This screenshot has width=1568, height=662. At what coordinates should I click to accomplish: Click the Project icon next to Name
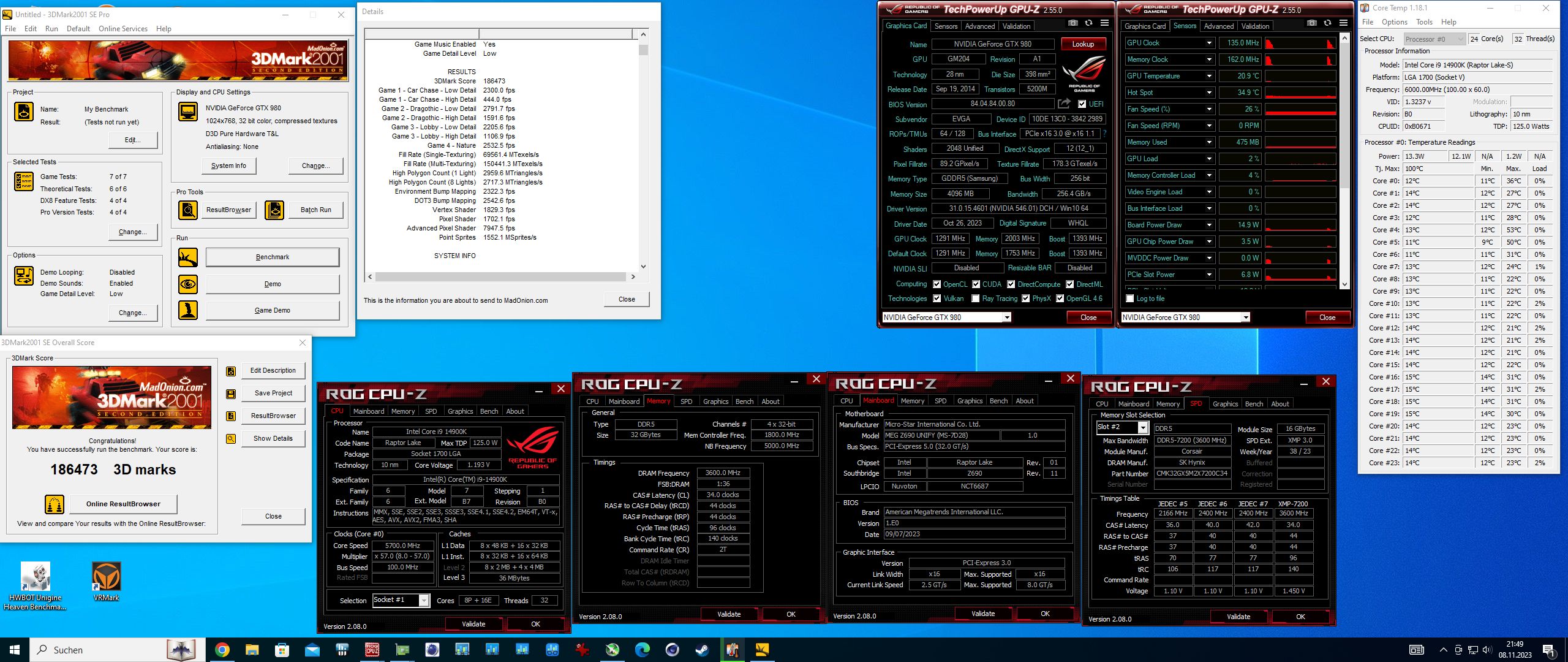click(x=24, y=112)
